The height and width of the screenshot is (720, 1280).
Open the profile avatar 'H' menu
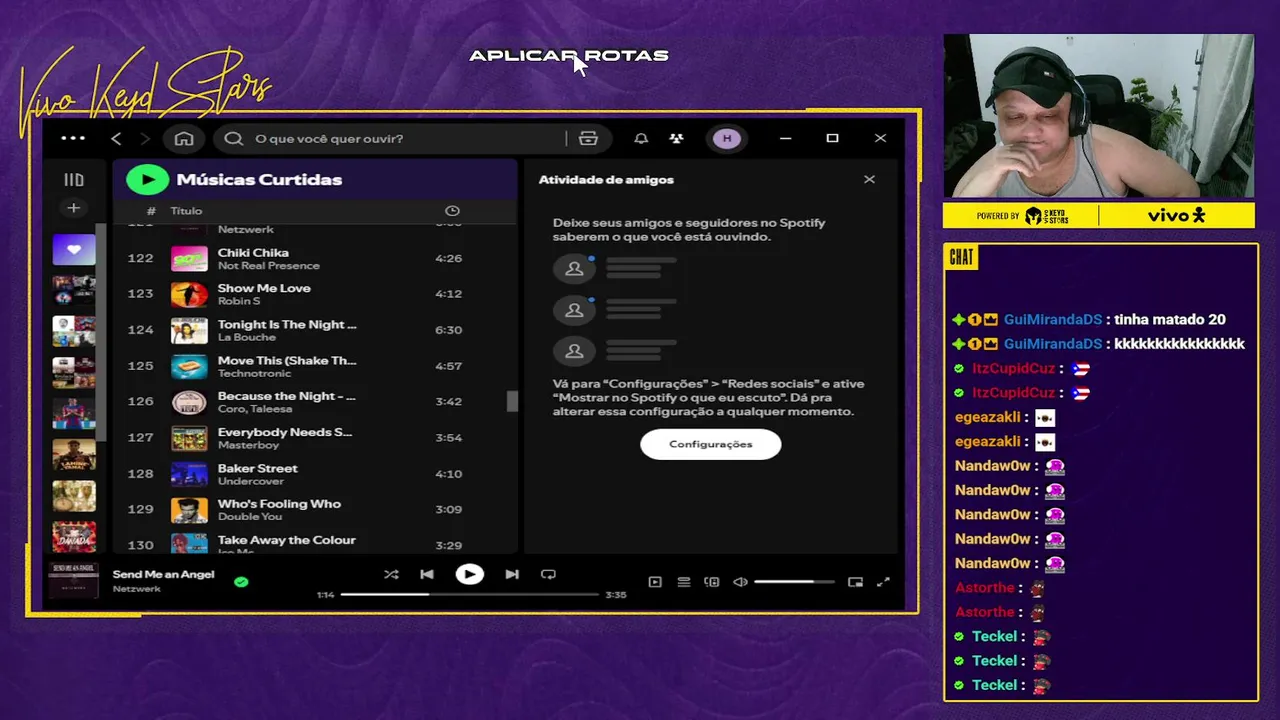point(727,138)
